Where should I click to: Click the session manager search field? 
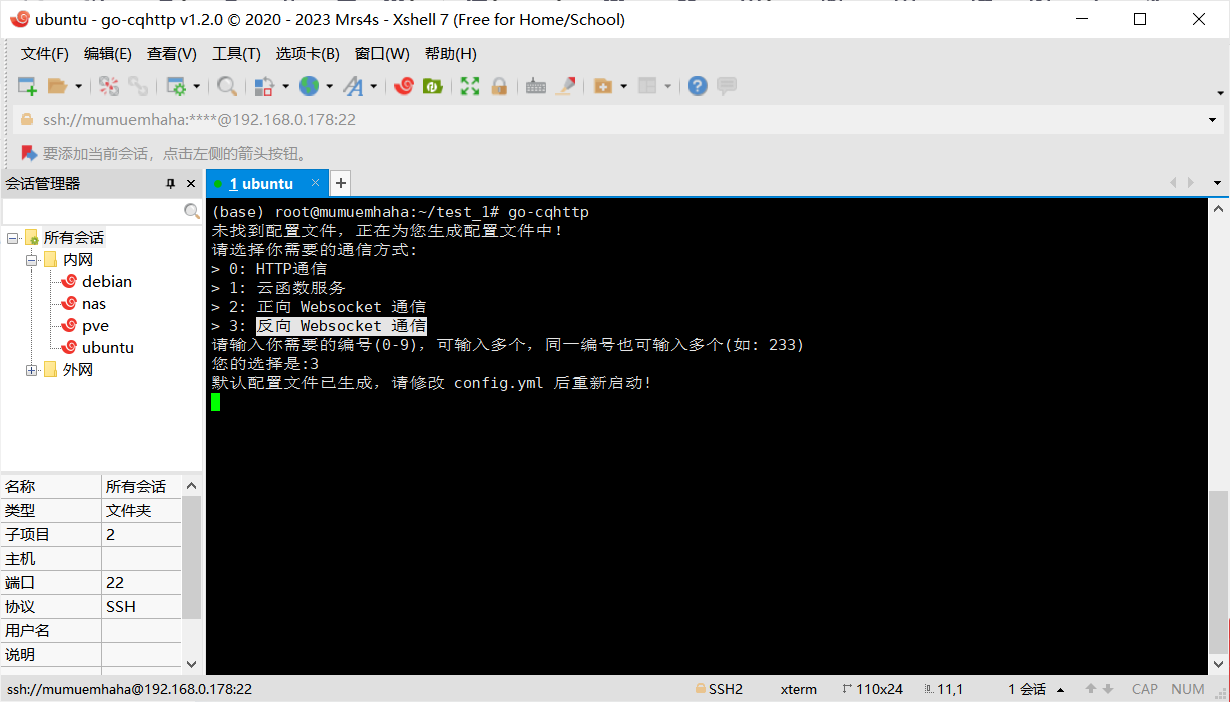[92, 212]
